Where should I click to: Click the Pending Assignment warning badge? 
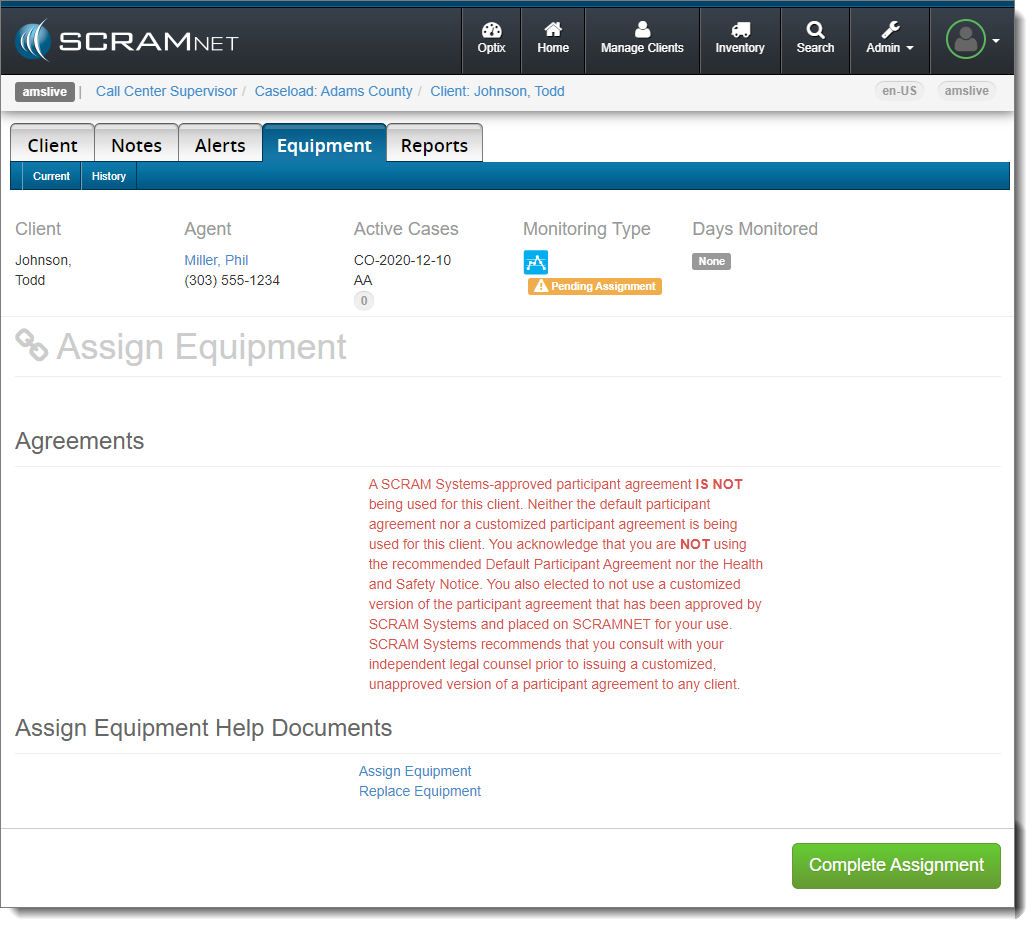click(595, 286)
